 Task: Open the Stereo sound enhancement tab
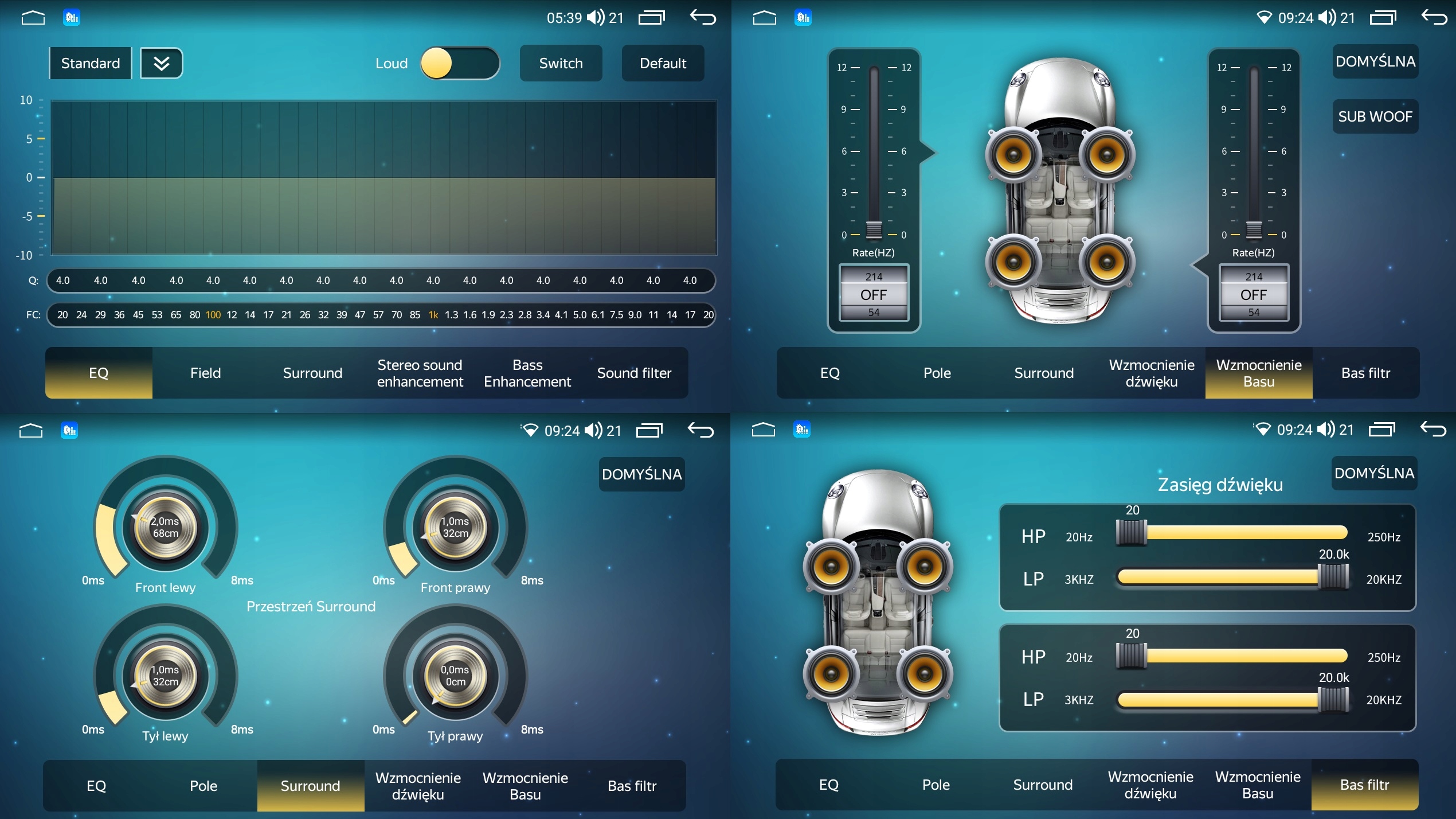click(420, 373)
